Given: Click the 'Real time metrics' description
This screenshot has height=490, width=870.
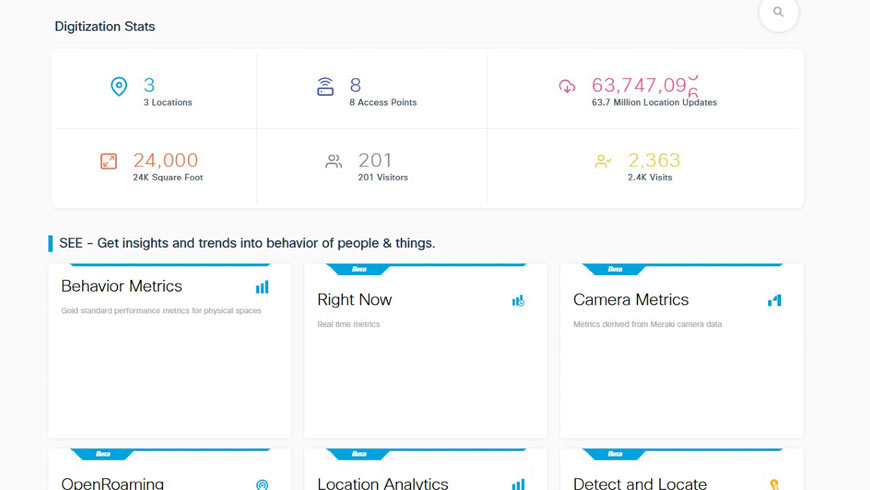Looking at the screenshot, I should pos(348,324).
